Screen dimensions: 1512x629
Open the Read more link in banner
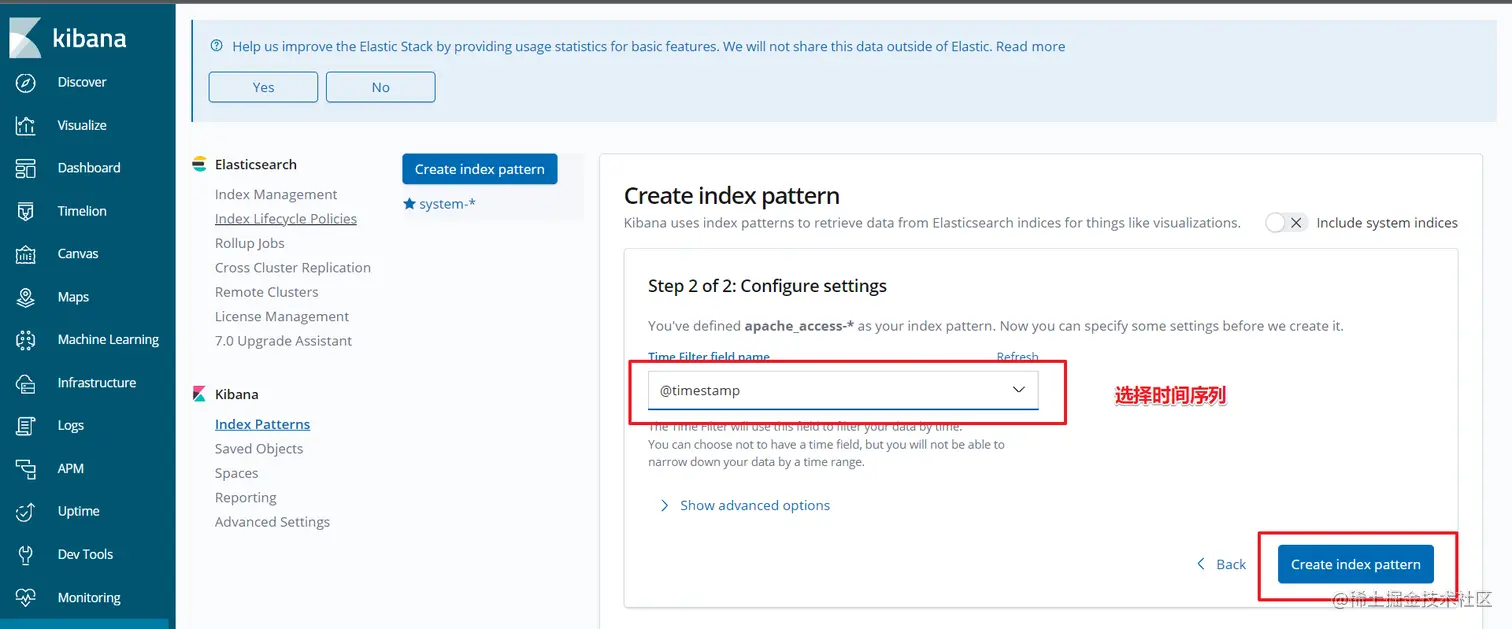pos(1030,46)
